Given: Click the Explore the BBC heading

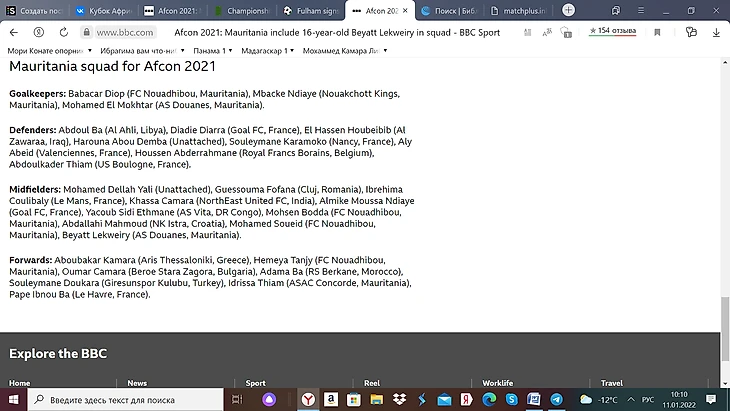Looking at the screenshot, I should (x=58, y=353).
